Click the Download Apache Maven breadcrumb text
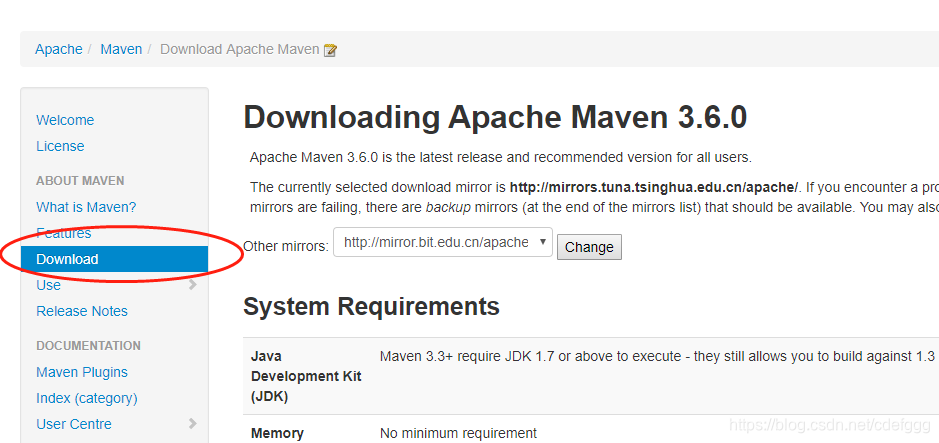The height and width of the screenshot is (443, 939). point(240,49)
